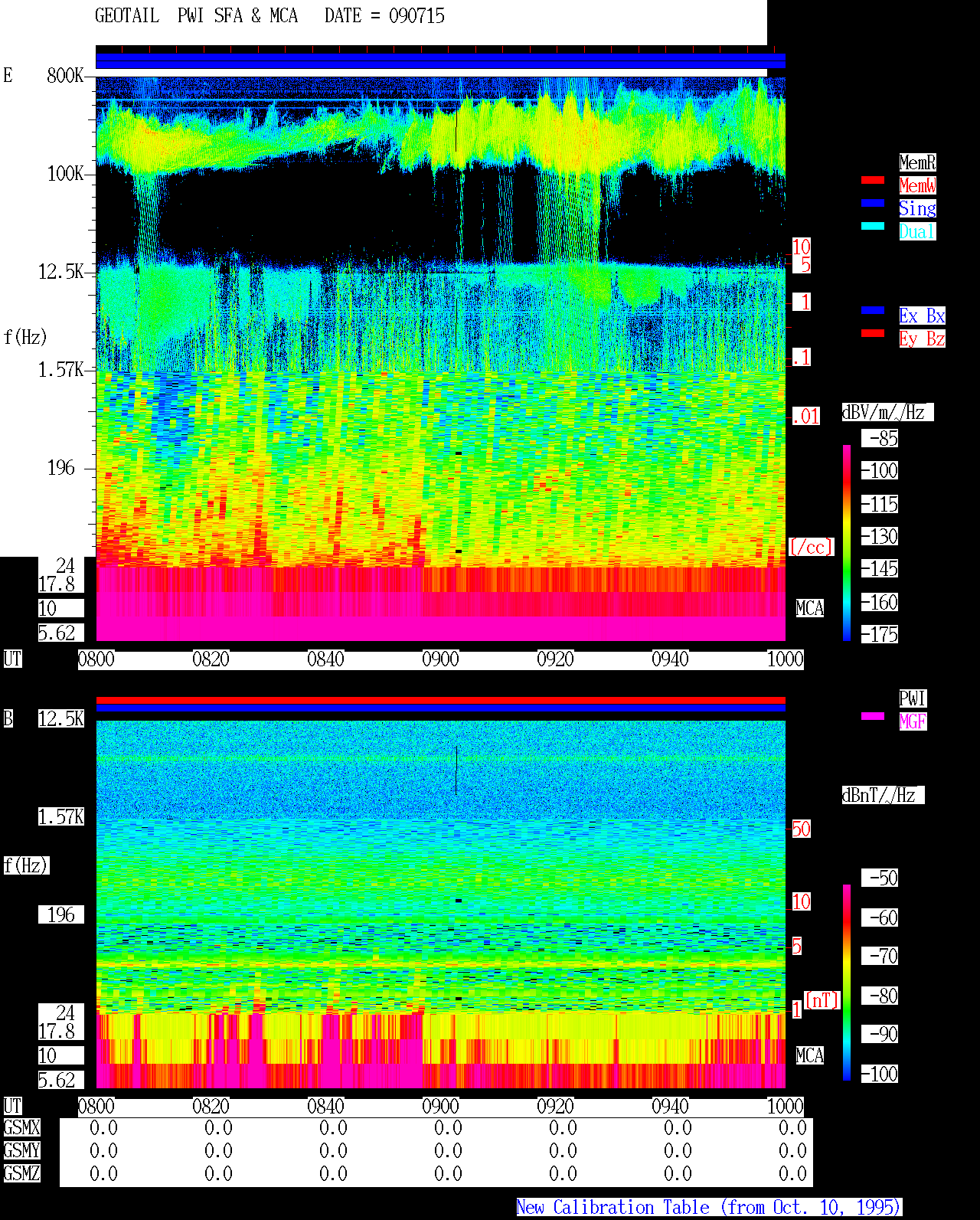980x1220 pixels.
Task: Click the 100K frequency axis label
Action: click(65, 173)
